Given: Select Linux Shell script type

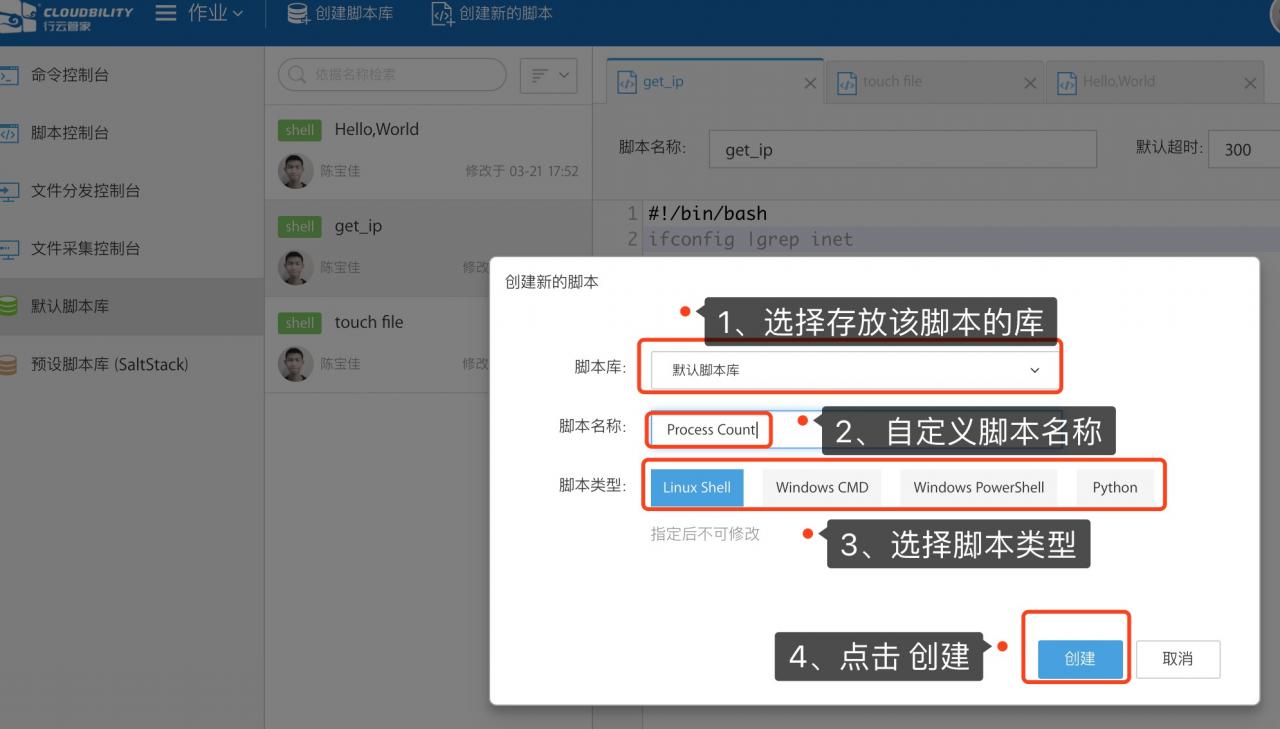Looking at the screenshot, I should (x=696, y=487).
